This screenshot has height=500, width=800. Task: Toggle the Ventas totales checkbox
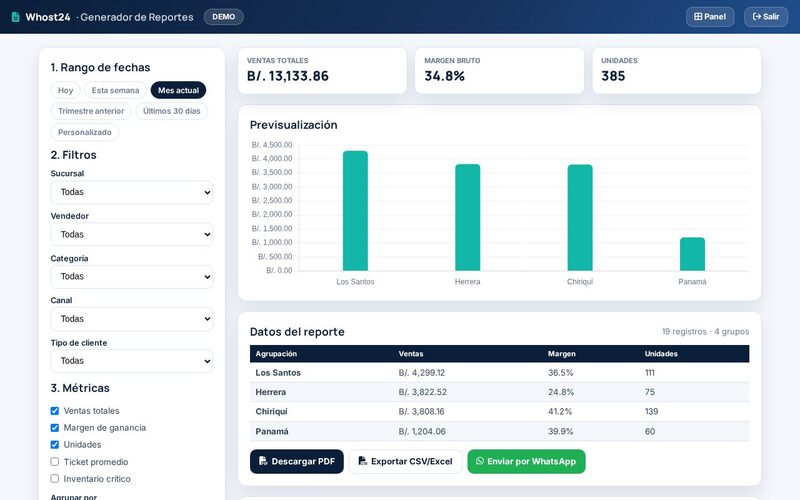click(55, 411)
